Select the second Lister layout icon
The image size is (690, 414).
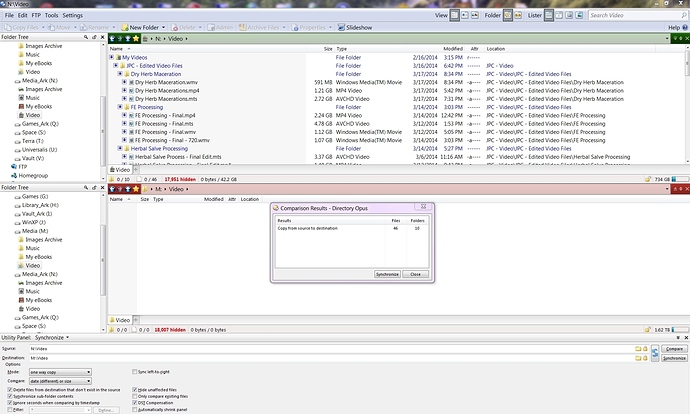[x=559, y=15]
